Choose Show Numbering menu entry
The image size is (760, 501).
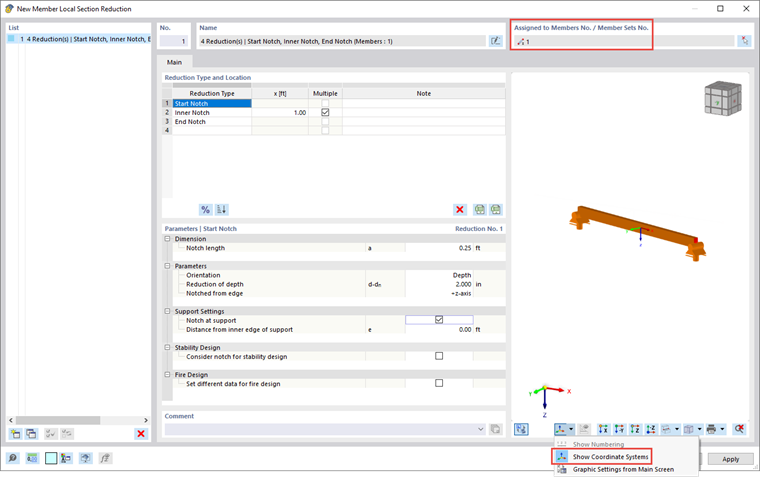point(598,444)
